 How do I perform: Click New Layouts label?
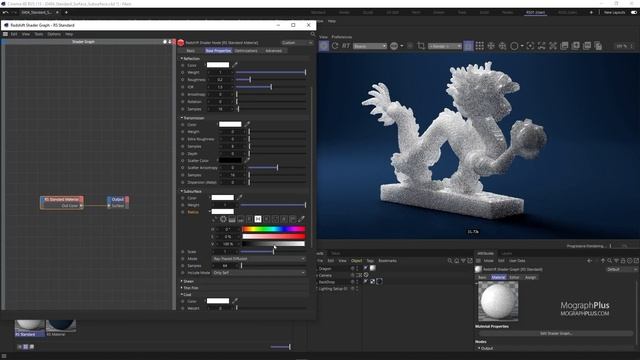pos(614,12)
